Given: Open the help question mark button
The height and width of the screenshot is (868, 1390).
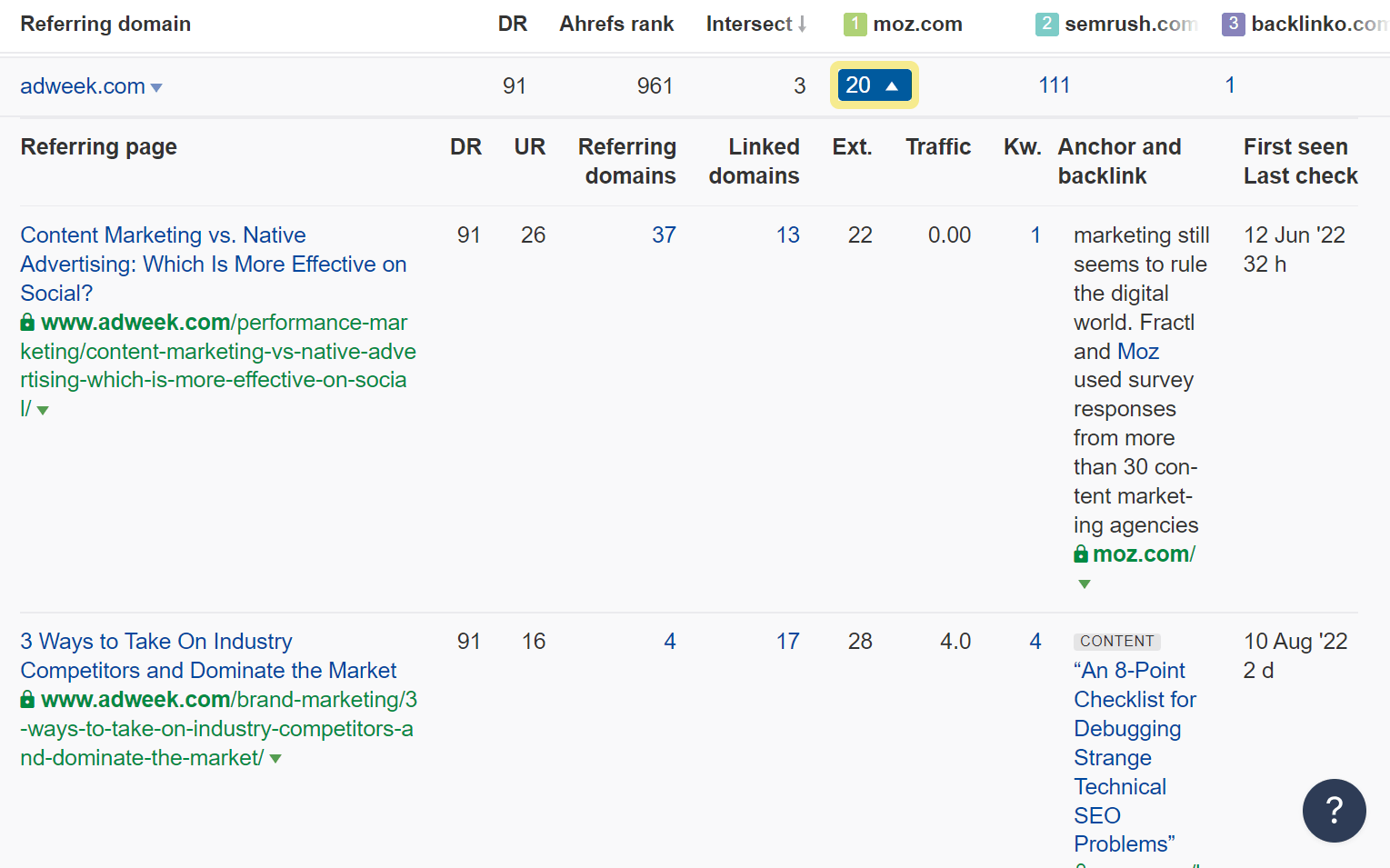Looking at the screenshot, I should (x=1333, y=810).
